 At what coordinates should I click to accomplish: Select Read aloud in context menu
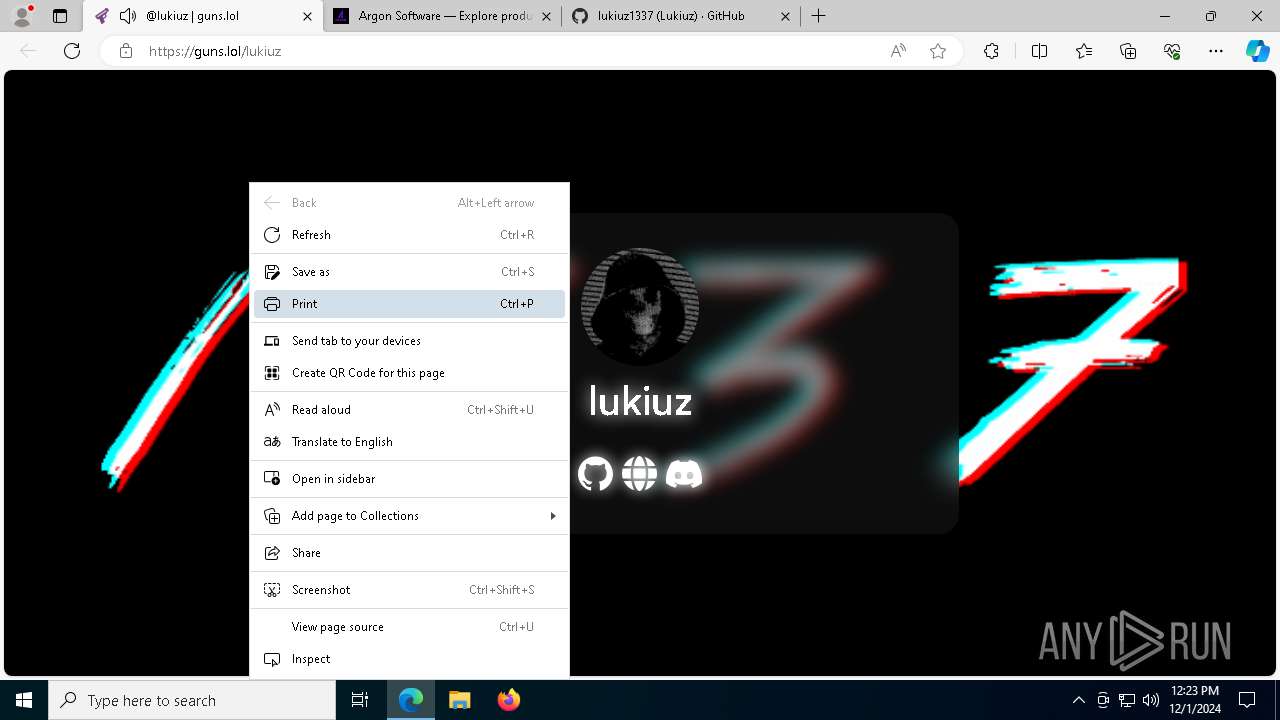(409, 410)
